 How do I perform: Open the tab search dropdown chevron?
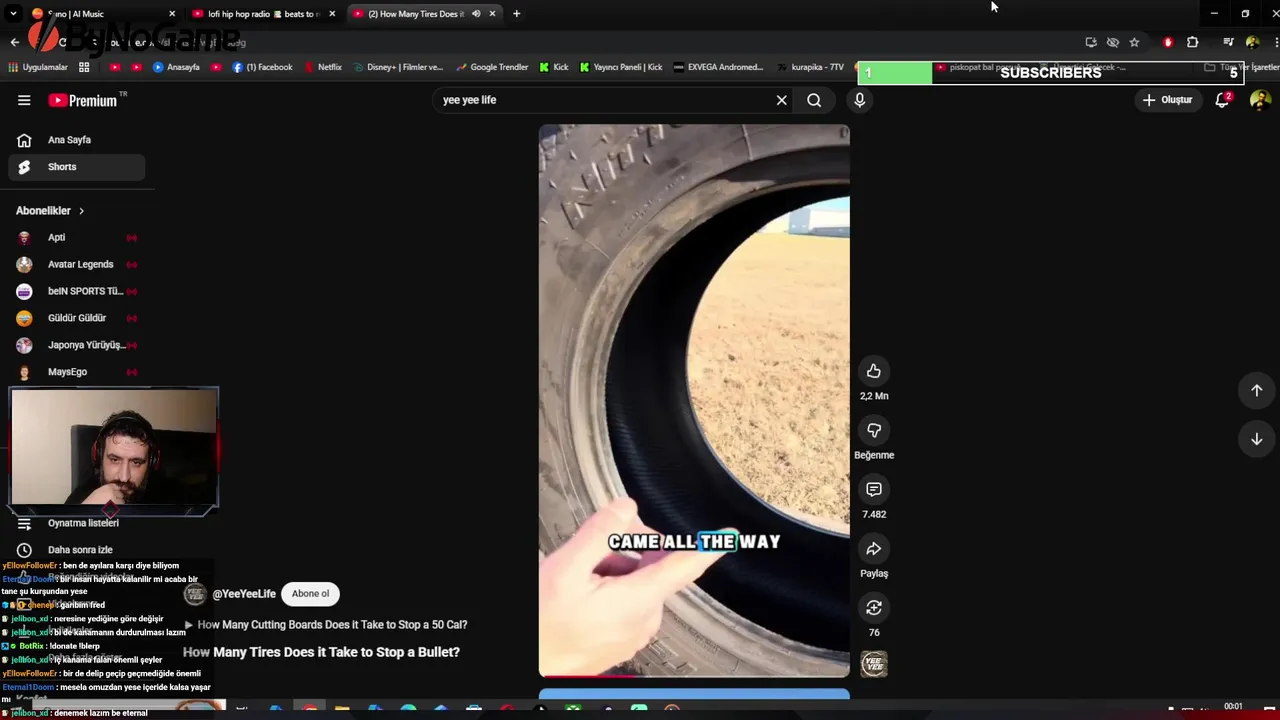click(14, 14)
